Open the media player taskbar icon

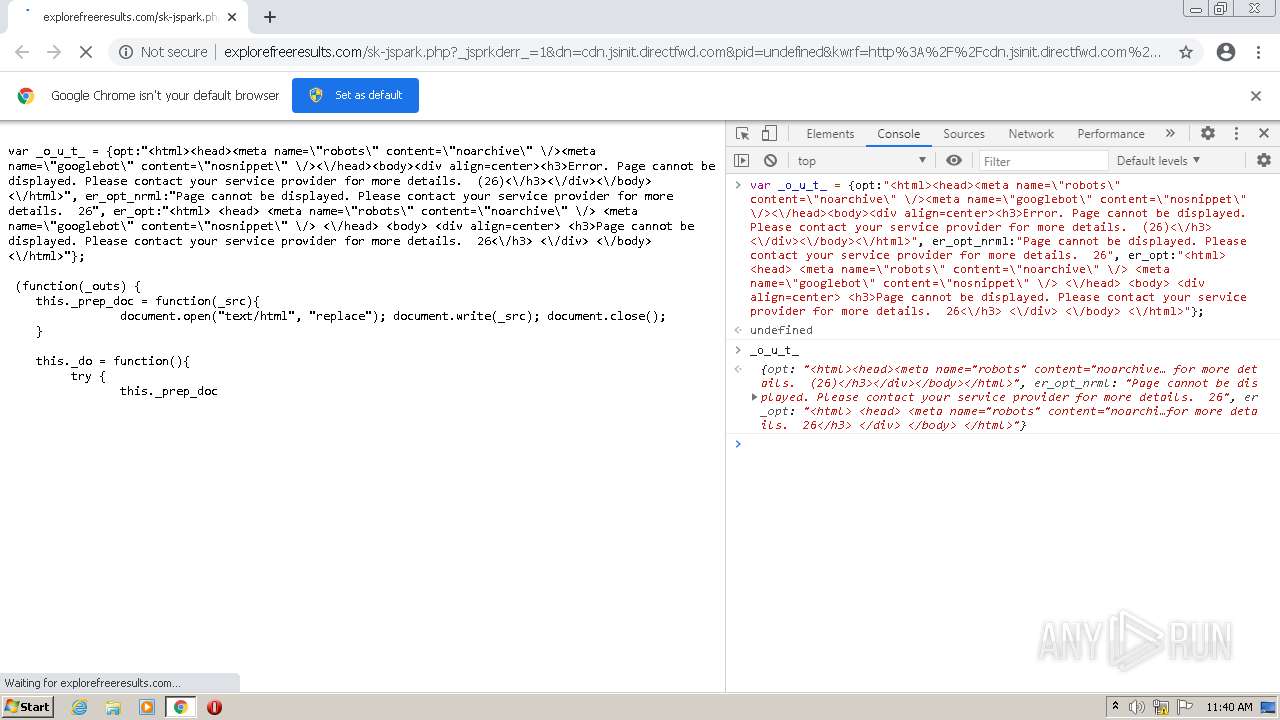point(147,707)
